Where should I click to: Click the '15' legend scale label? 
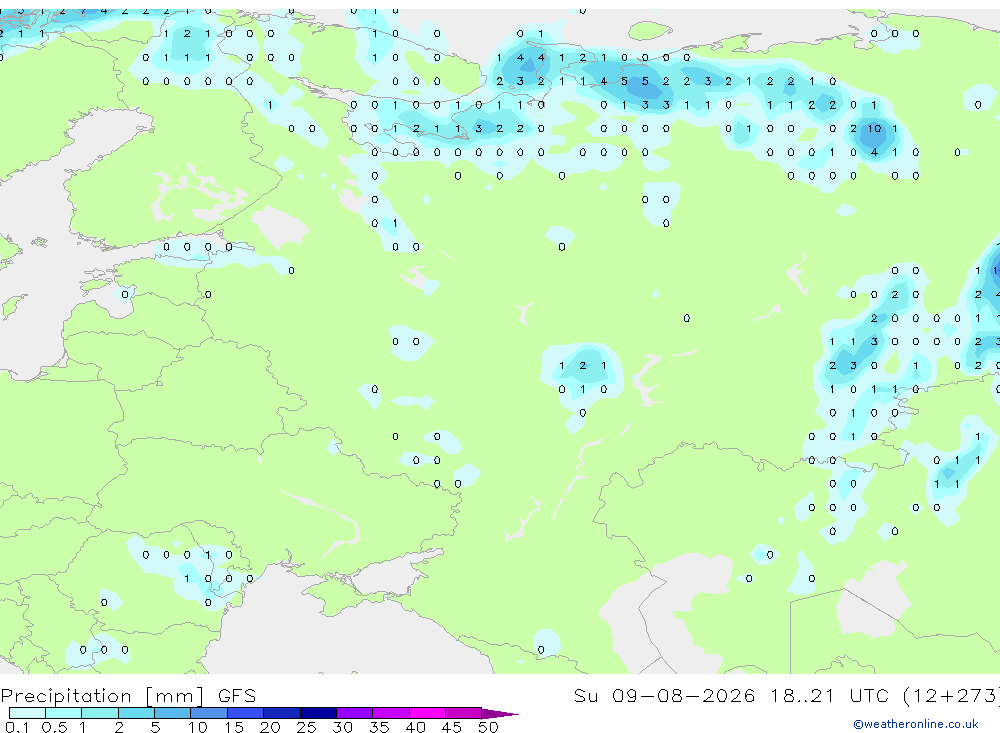point(233,727)
